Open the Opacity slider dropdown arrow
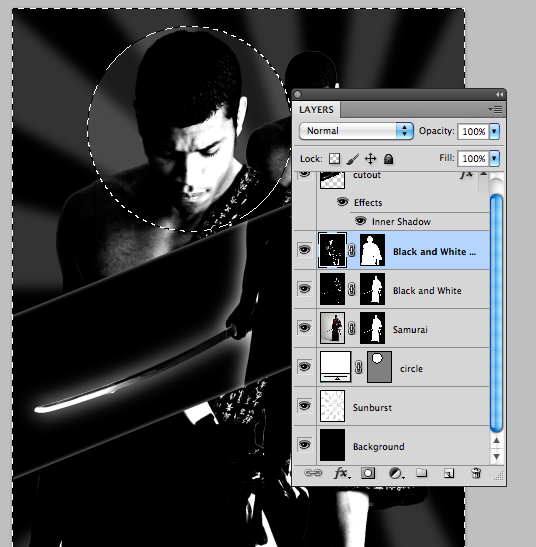Image resolution: width=536 pixels, height=547 pixels. click(x=494, y=131)
